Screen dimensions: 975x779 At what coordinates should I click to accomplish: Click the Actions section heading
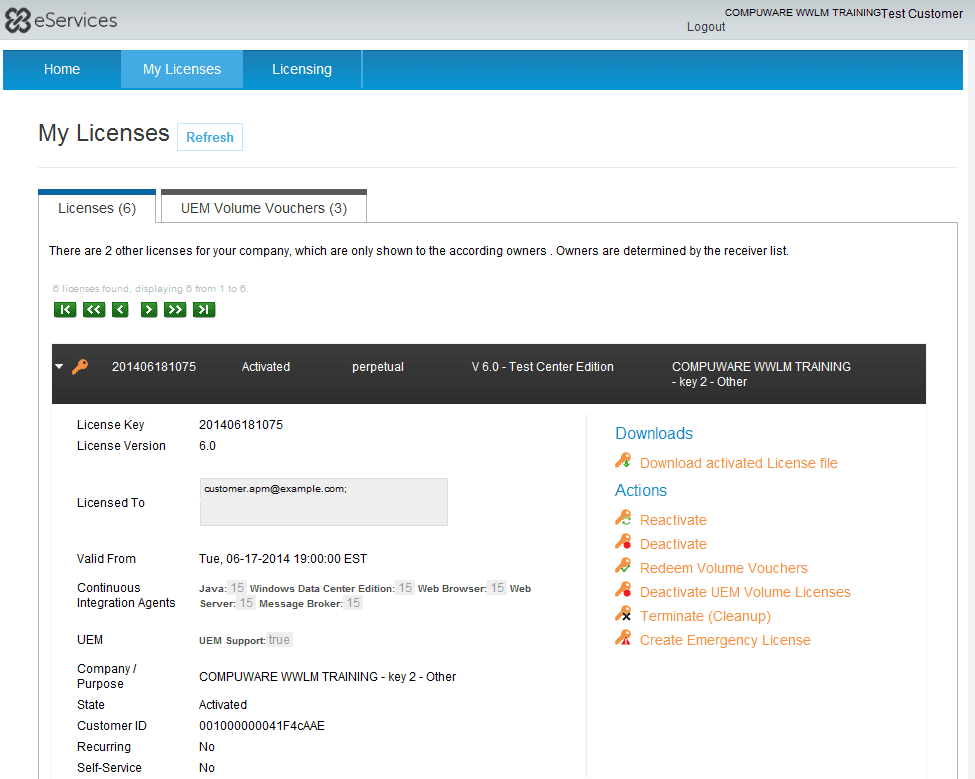click(x=640, y=491)
